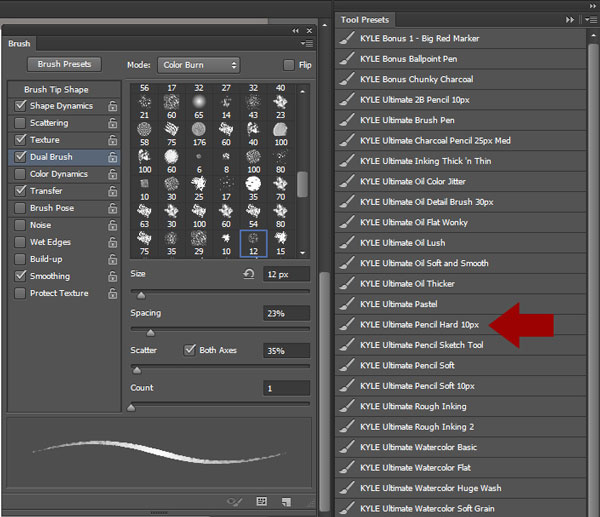Uncheck the Texture checkbox
Screen dimensions: 600x517
click(x=20, y=140)
